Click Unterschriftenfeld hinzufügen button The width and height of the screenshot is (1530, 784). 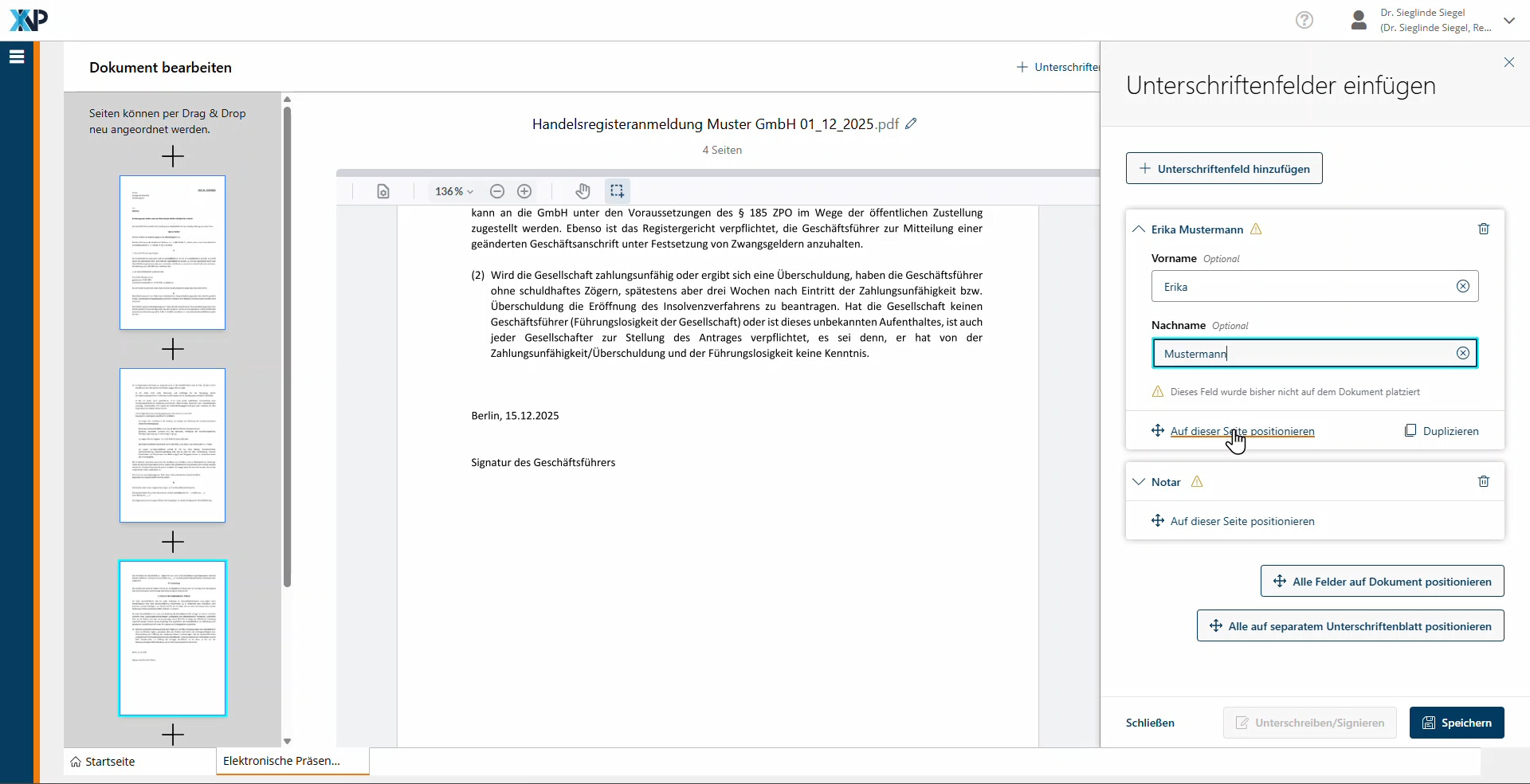point(1223,169)
